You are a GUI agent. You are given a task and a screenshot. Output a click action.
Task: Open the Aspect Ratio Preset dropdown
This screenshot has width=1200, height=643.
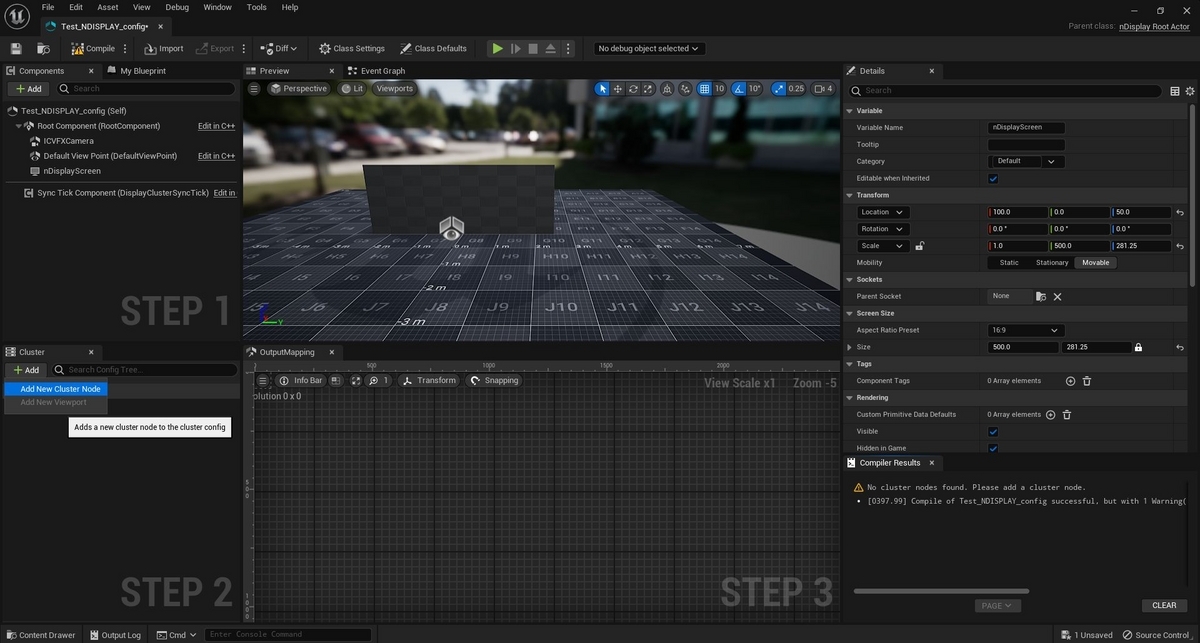pyautogui.click(x=1025, y=330)
